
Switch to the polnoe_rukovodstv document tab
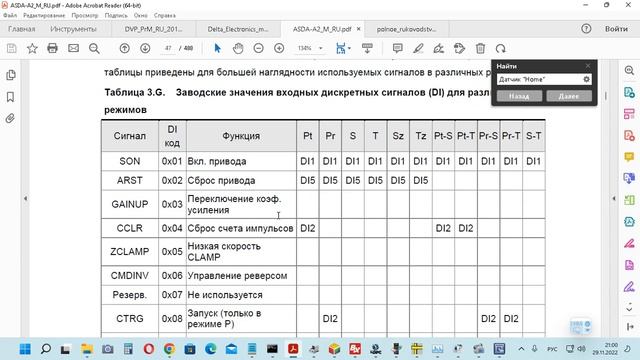tap(407, 29)
